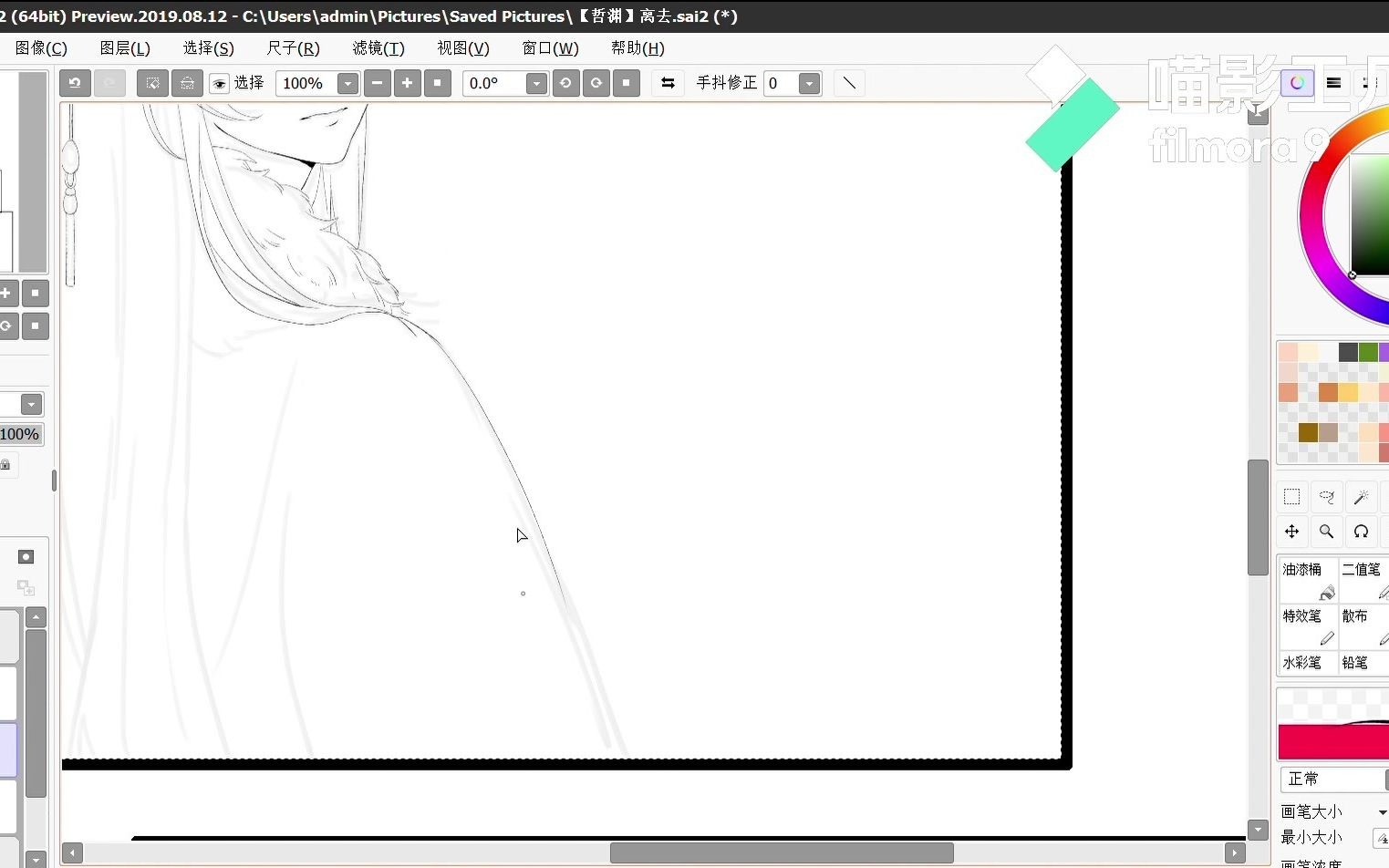Viewport: 1389px width, 868px height.
Task: Click the navigator rotate button
Action: [x=5, y=326]
